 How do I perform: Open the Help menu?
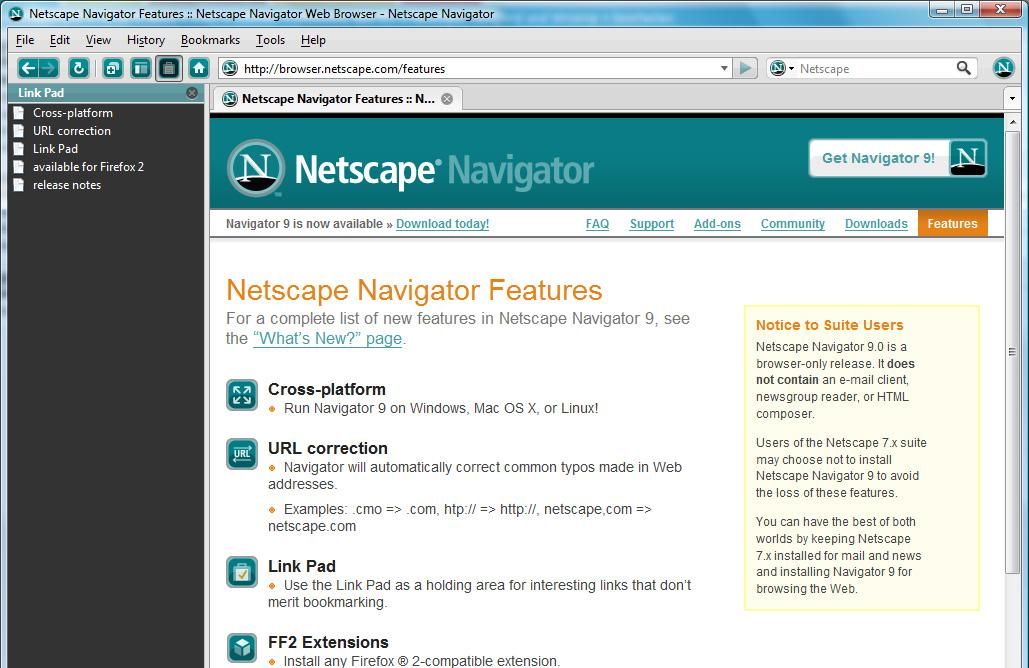313,40
